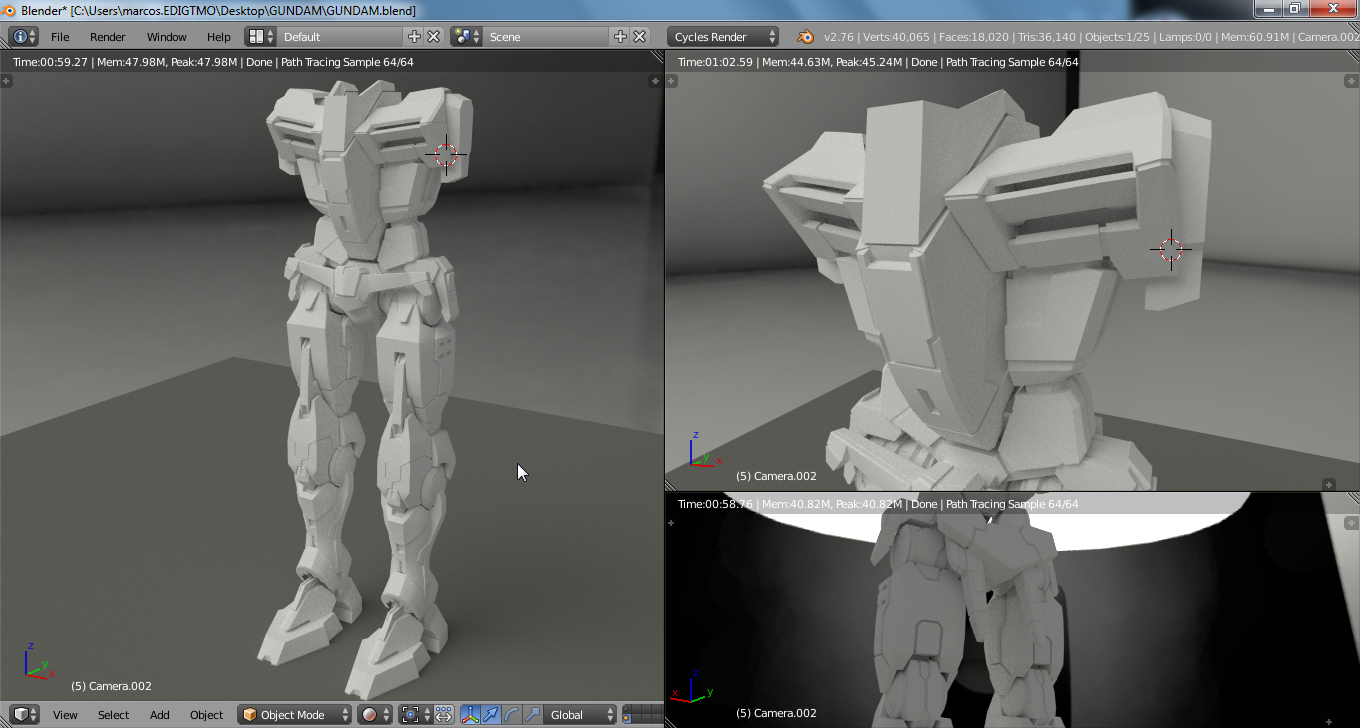Delete the current scene
This screenshot has height=728, width=1360.
[639, 37]
